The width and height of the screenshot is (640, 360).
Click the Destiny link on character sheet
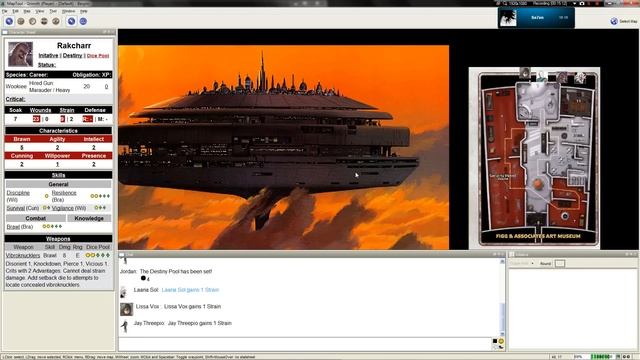coord(72,56)
